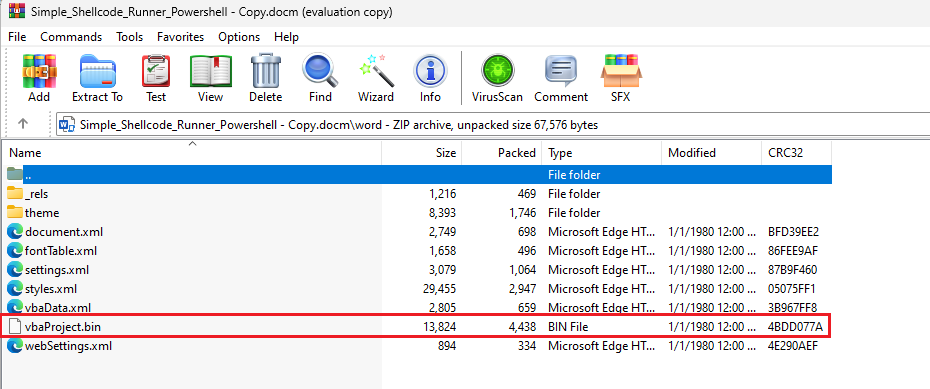Open the View file tool
The height and width of the screenshot is (389, 930).
coord(211,71)
